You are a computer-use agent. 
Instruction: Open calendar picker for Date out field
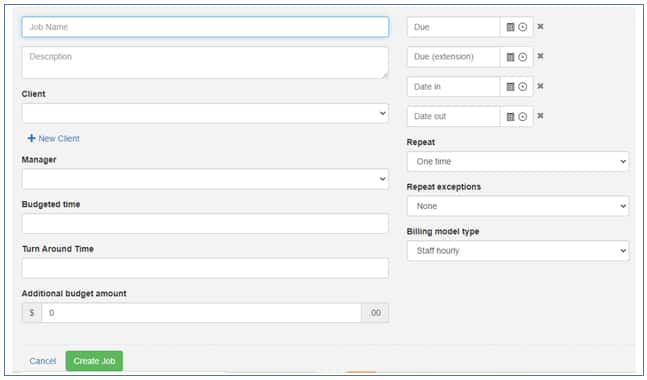510,117
